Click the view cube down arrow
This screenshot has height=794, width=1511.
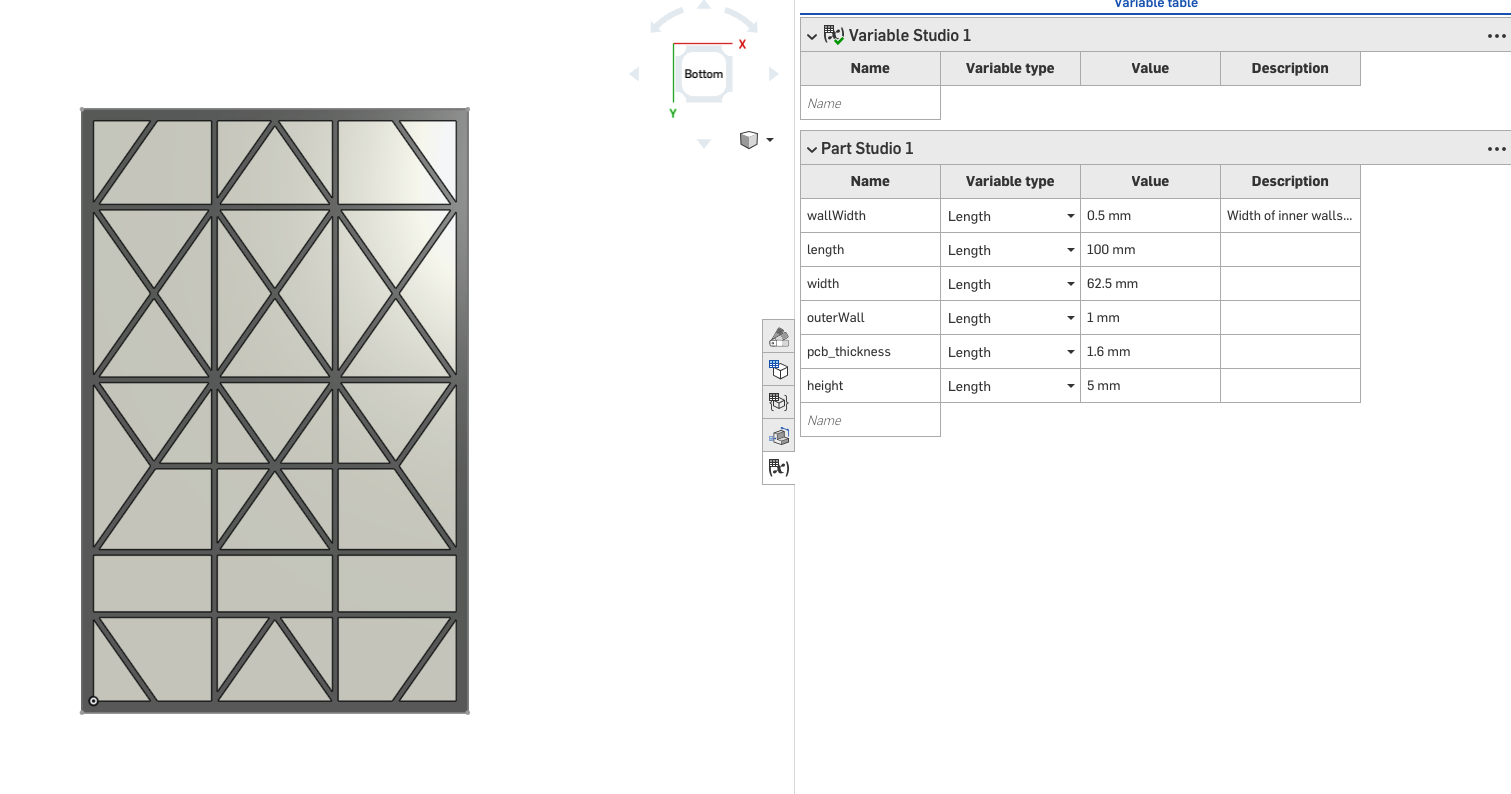[704, 144]
